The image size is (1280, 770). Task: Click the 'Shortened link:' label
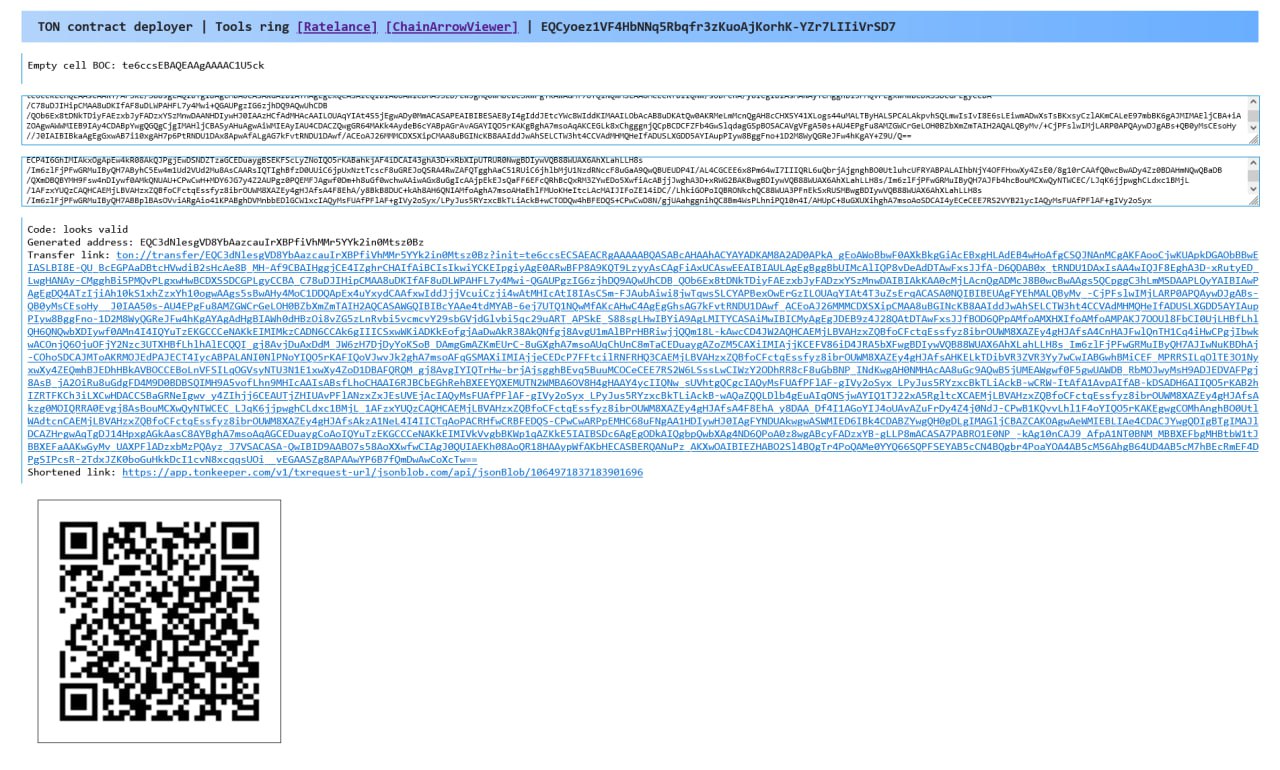pyautogui.click(x=71, y=472)
